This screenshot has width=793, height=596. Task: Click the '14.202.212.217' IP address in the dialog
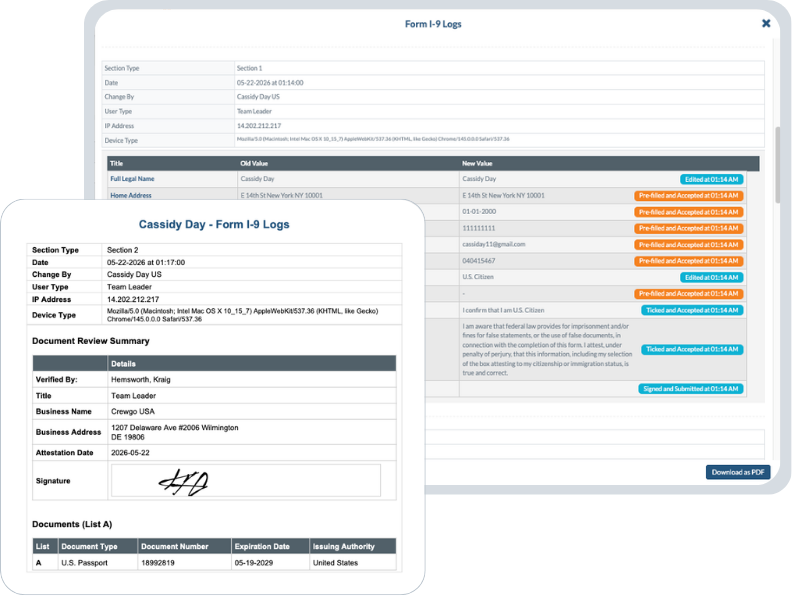click(x=259, y=125)
